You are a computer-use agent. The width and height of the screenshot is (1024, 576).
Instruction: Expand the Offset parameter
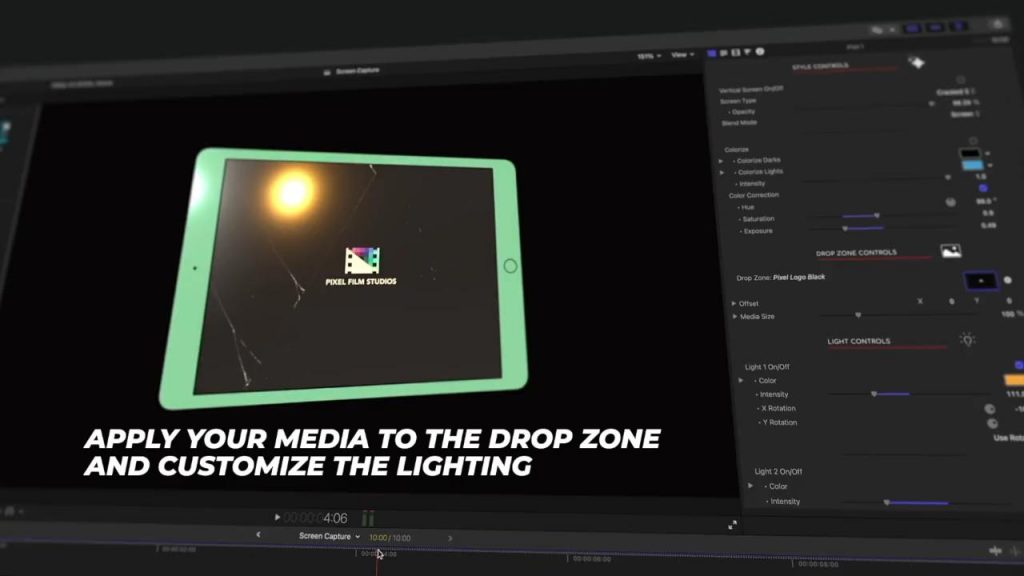(x=733, y=304)
